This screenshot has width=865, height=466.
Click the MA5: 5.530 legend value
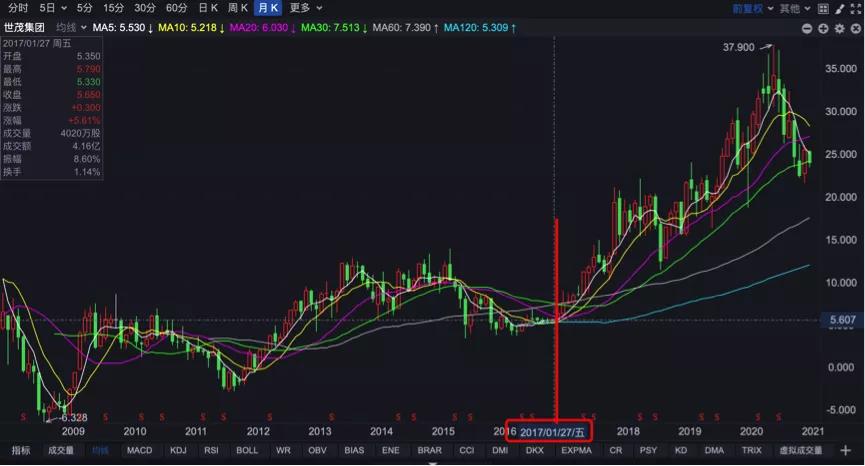119,28
